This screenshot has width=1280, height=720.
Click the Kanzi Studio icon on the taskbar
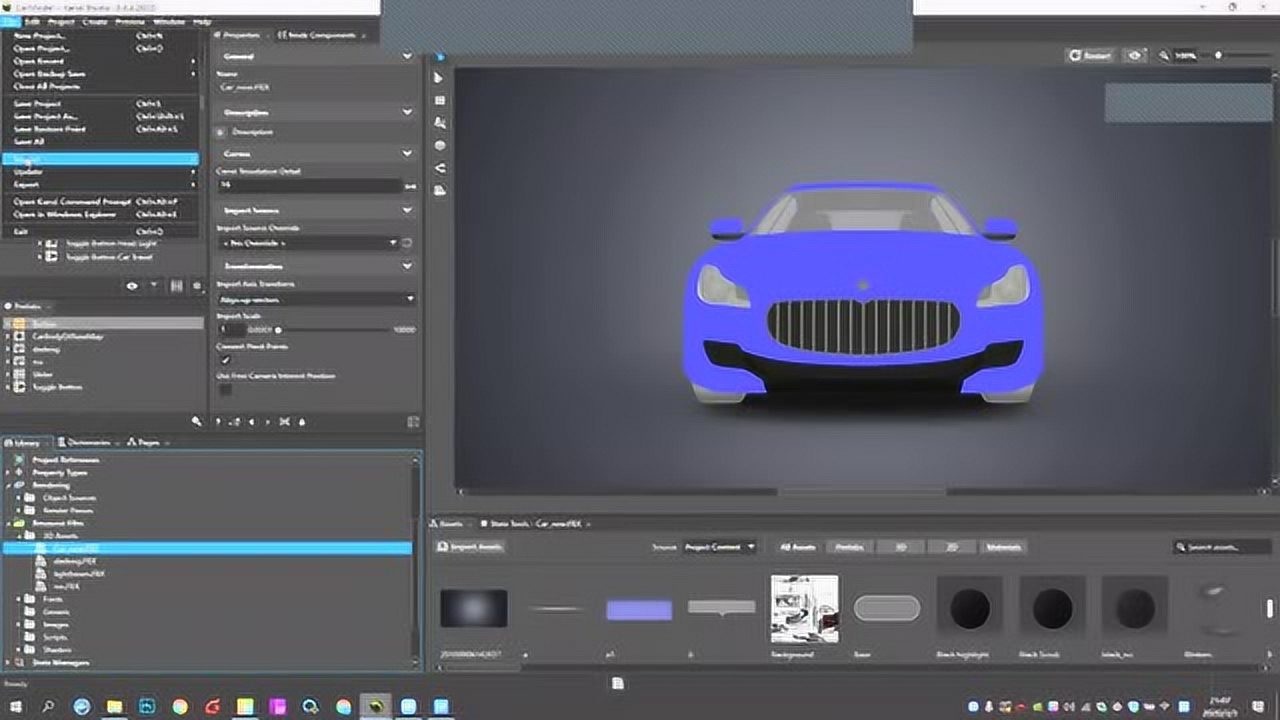(x=375, y=706)
